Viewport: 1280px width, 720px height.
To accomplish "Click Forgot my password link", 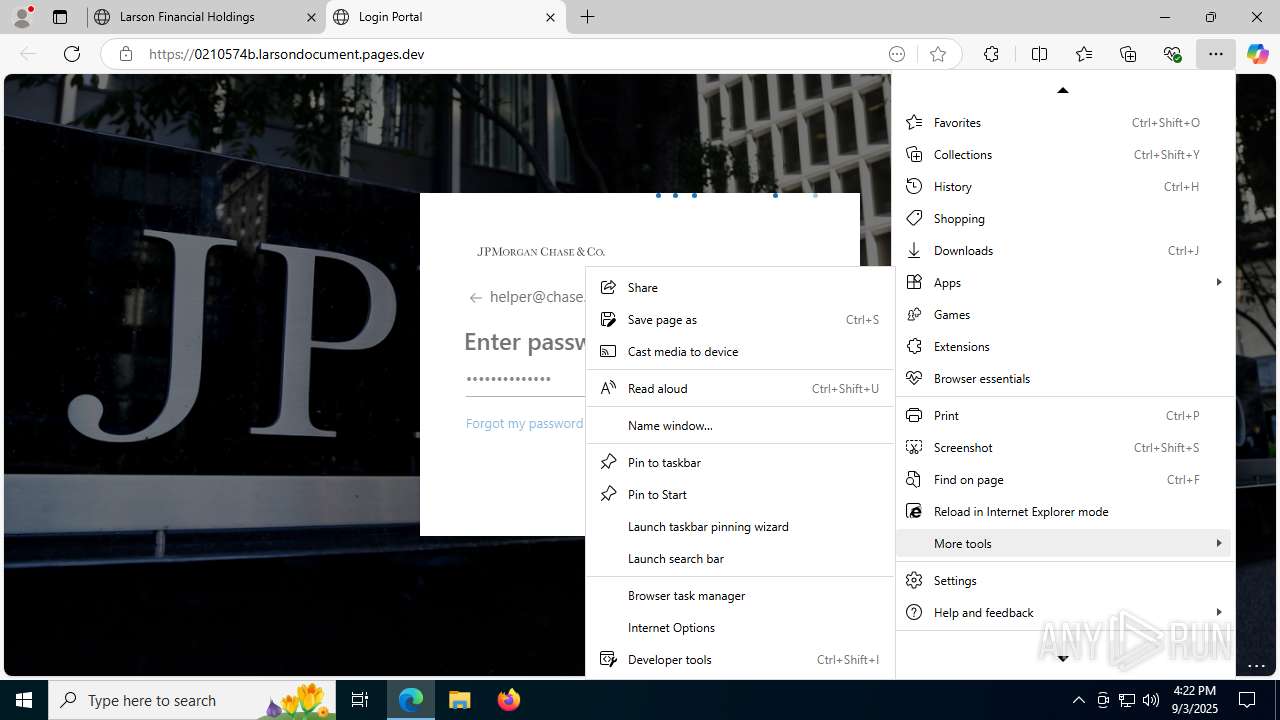I will coord(524,423).
